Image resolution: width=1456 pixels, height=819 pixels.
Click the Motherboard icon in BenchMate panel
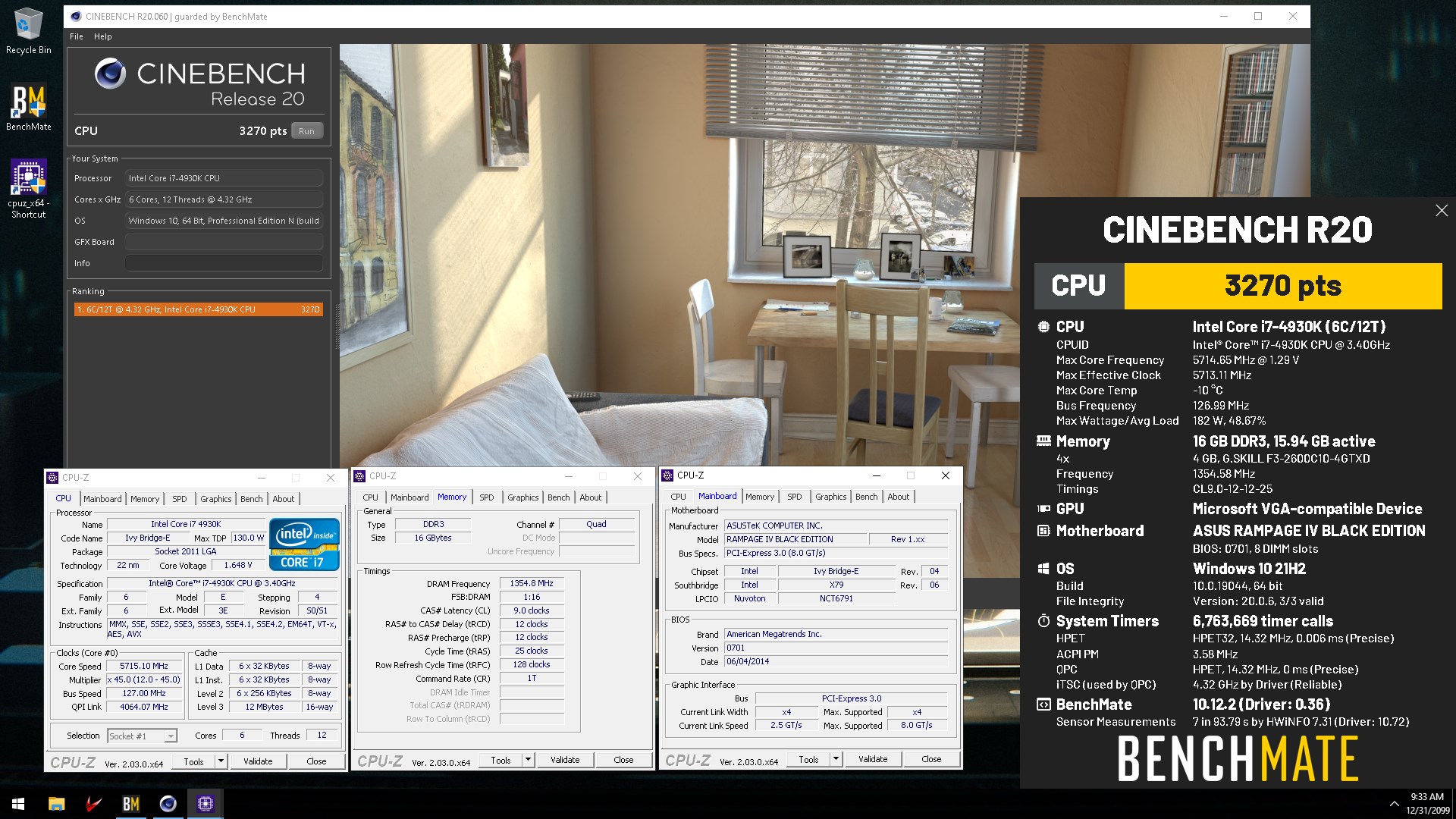click(x=1043, y=531)
